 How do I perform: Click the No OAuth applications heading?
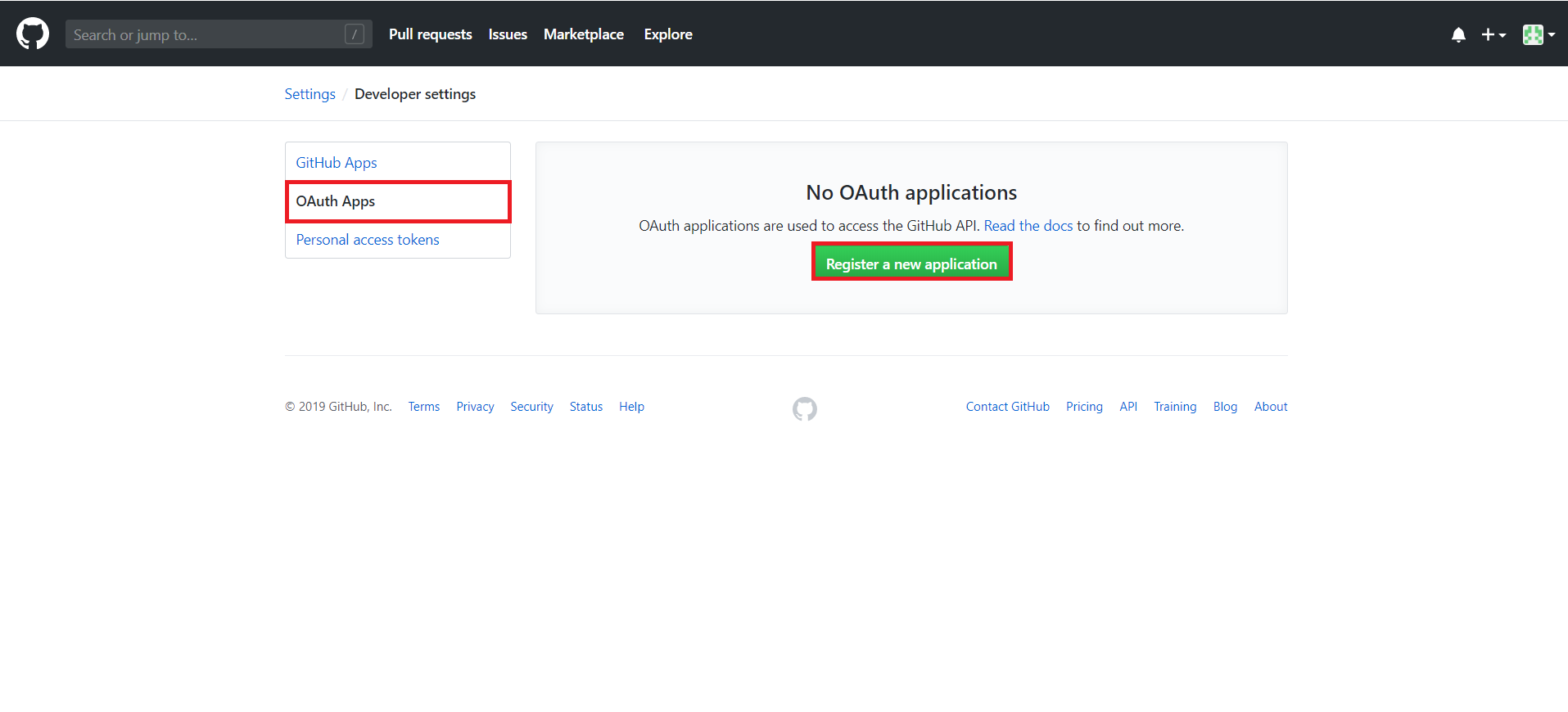coord(911,192)
